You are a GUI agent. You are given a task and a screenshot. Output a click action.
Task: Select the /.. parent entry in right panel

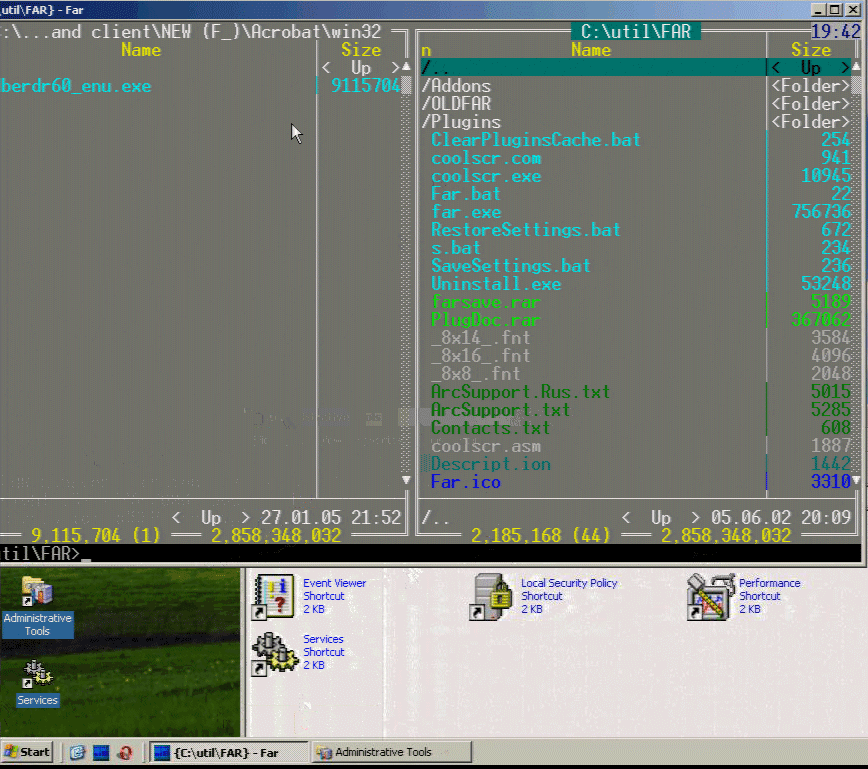(x=593, y=68)
